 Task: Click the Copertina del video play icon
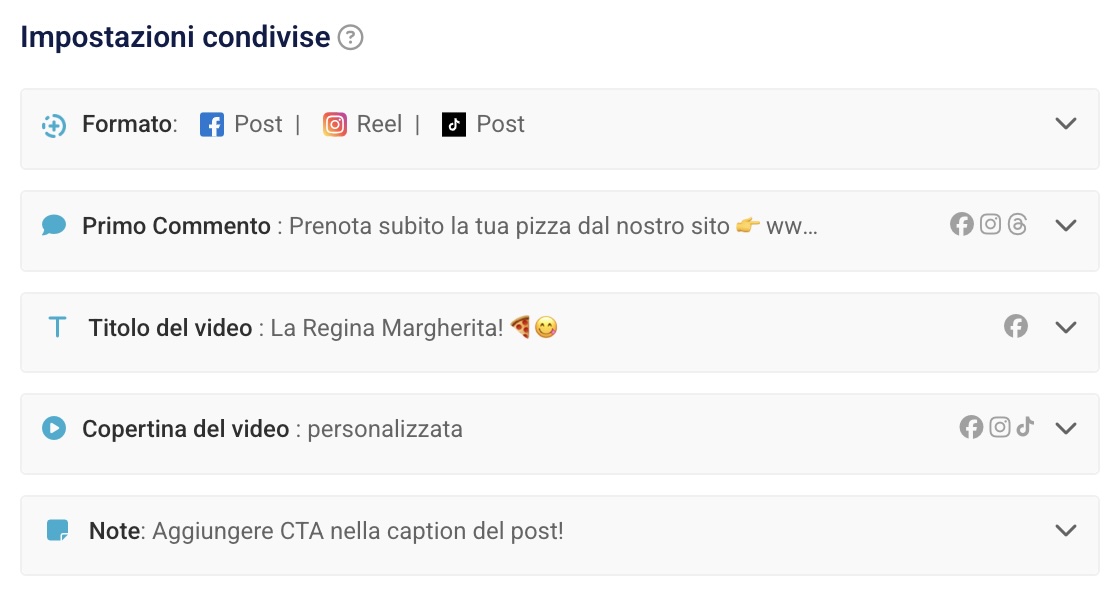[54, 429]
